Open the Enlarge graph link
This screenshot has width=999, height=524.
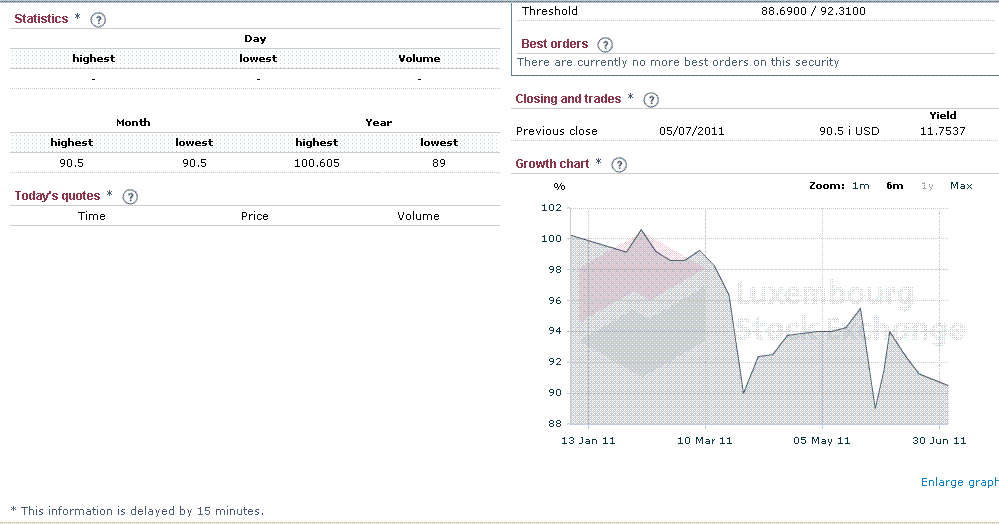click(959, 483)
